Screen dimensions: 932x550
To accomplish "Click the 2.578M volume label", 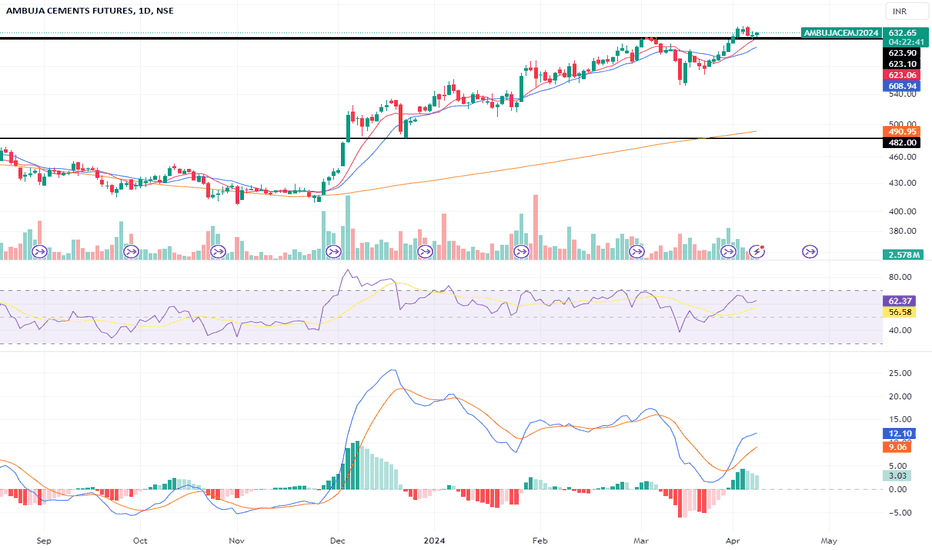I will point(903,254).
